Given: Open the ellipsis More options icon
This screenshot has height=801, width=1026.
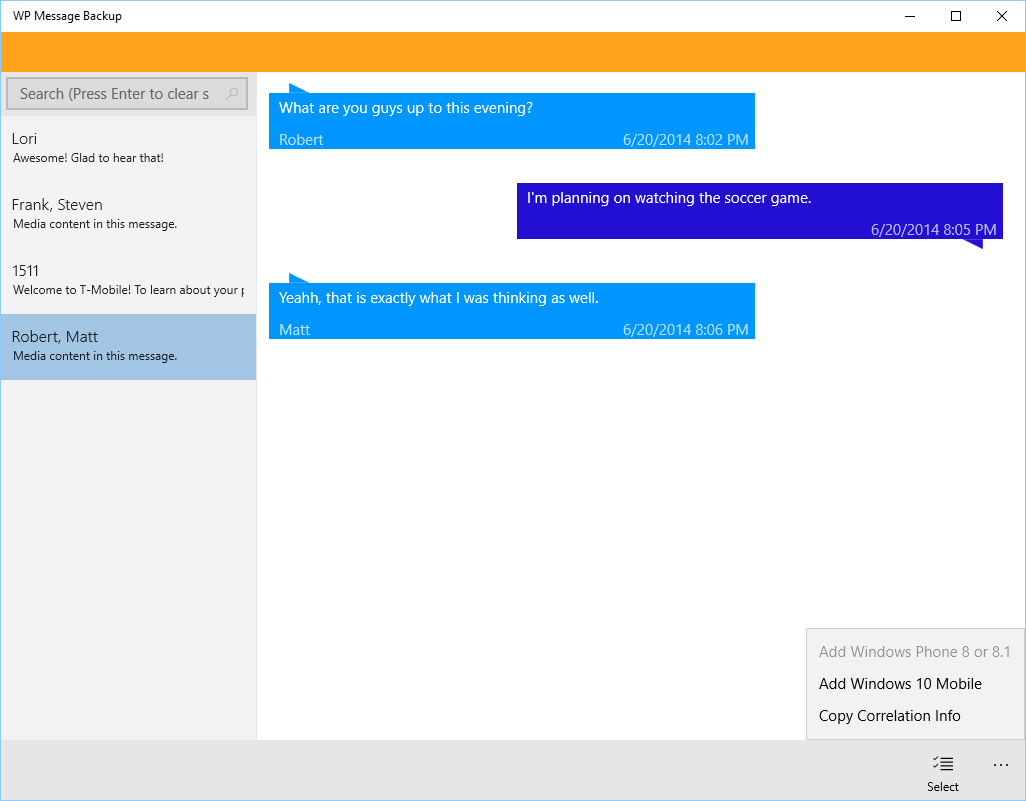Looking at the screenshot, I should [x=1001, y=763].
